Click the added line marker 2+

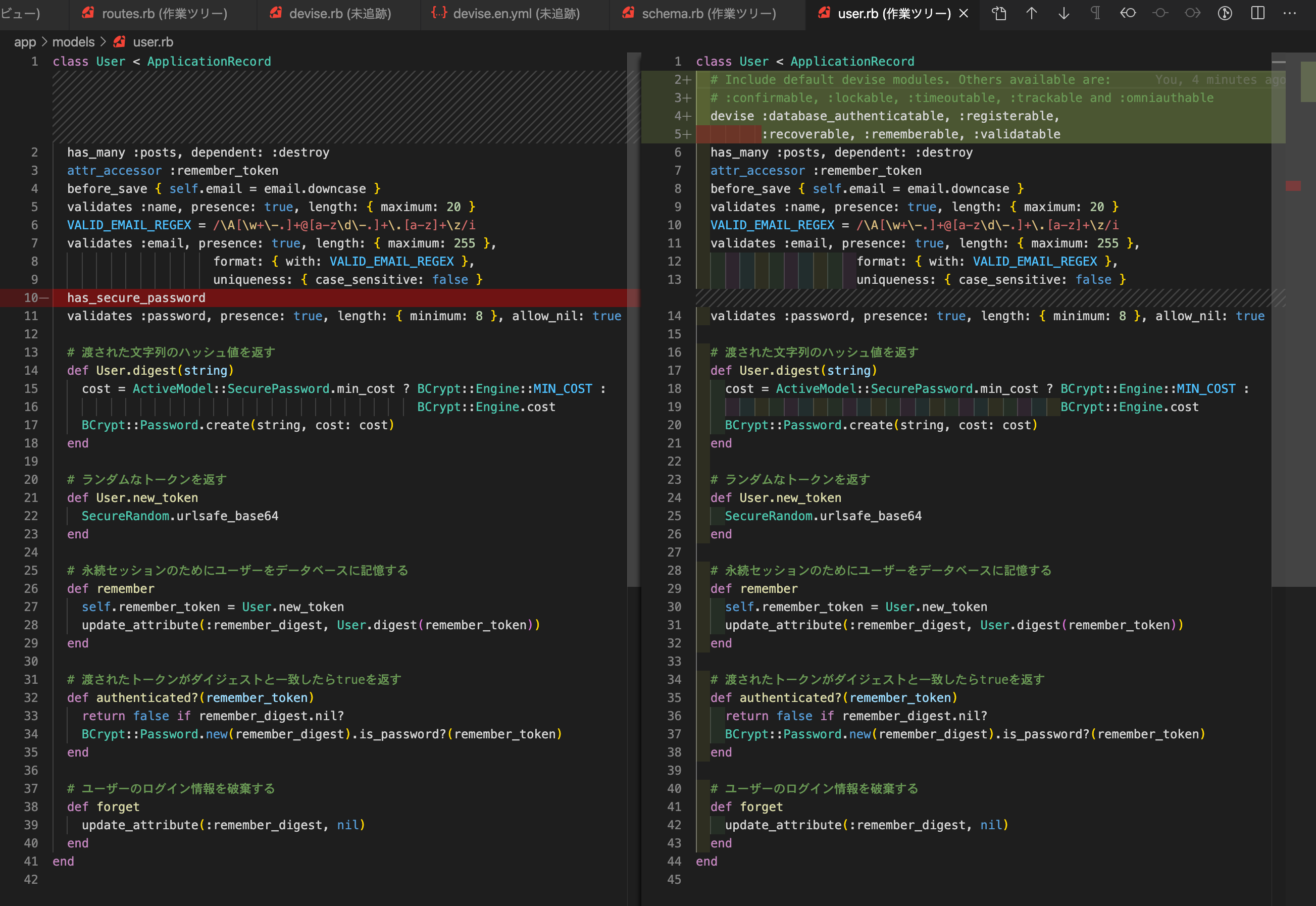click(x=682, y=80)
